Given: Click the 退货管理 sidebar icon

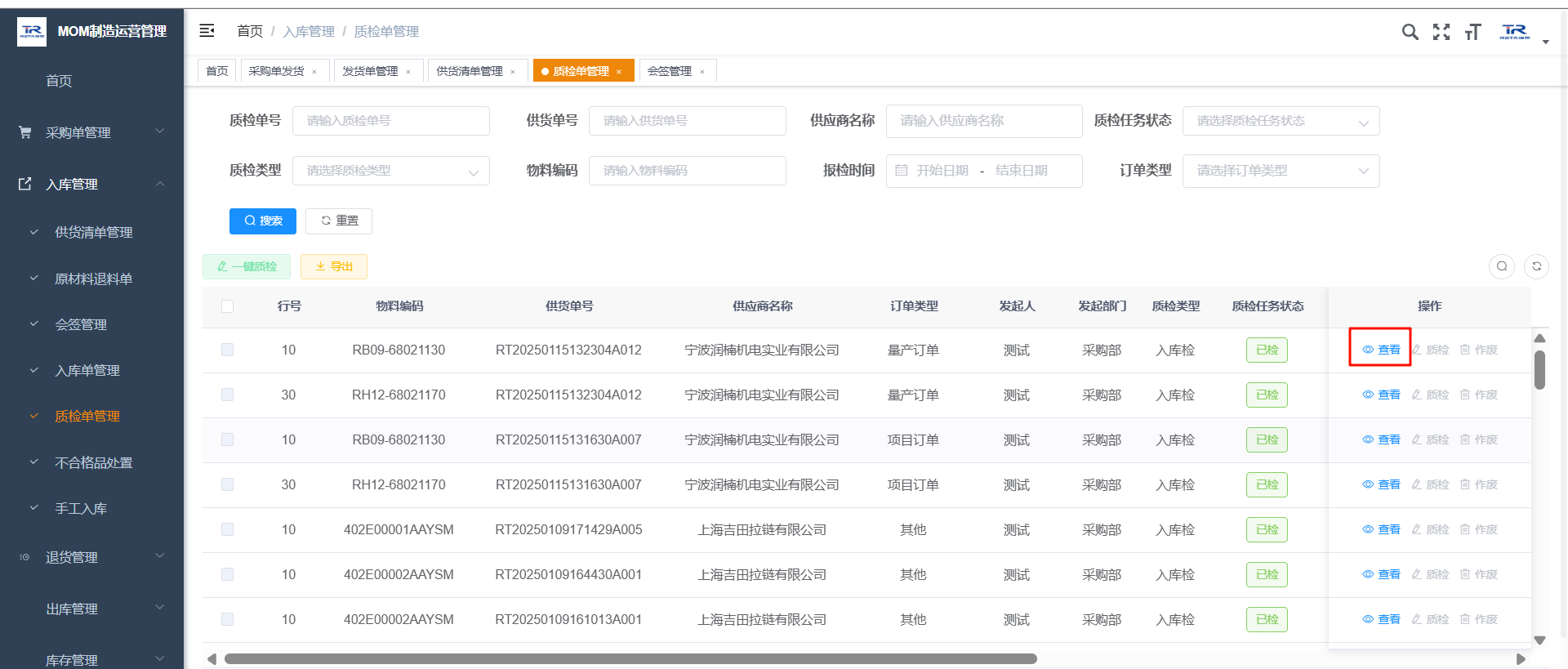Looking at the screenshot, I should [25, 557].
